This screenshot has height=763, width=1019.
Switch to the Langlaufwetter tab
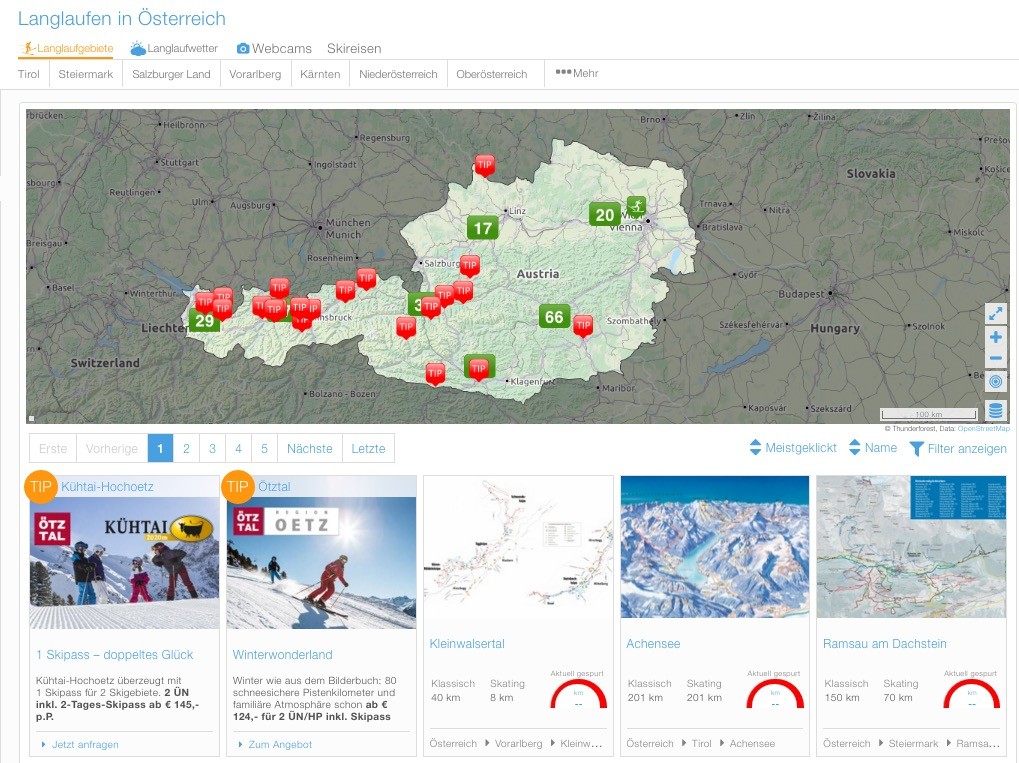(x=174, y=48)
